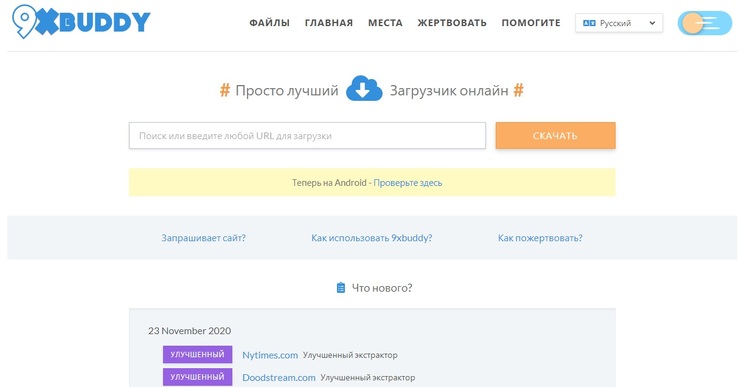Focus the URL search input field
The height and width of the screenshot is (387, 750).
point(308,135)
